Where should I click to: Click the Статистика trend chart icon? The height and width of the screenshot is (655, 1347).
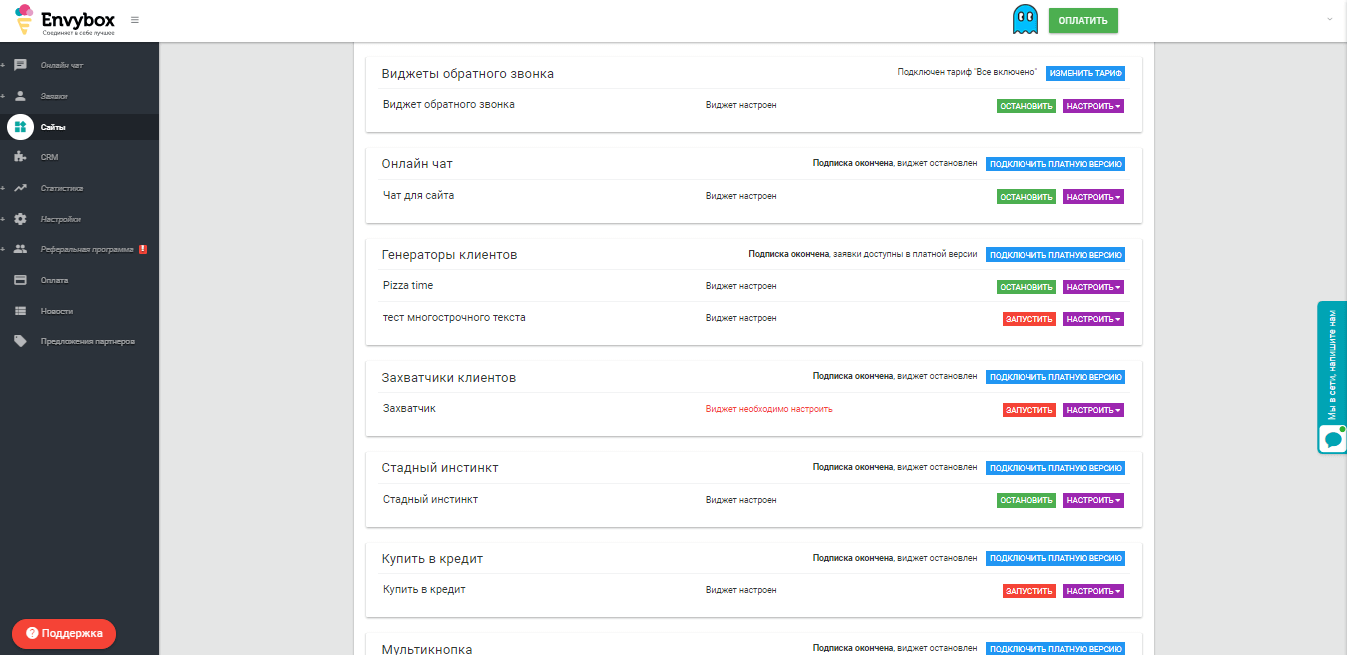point(20,188)
